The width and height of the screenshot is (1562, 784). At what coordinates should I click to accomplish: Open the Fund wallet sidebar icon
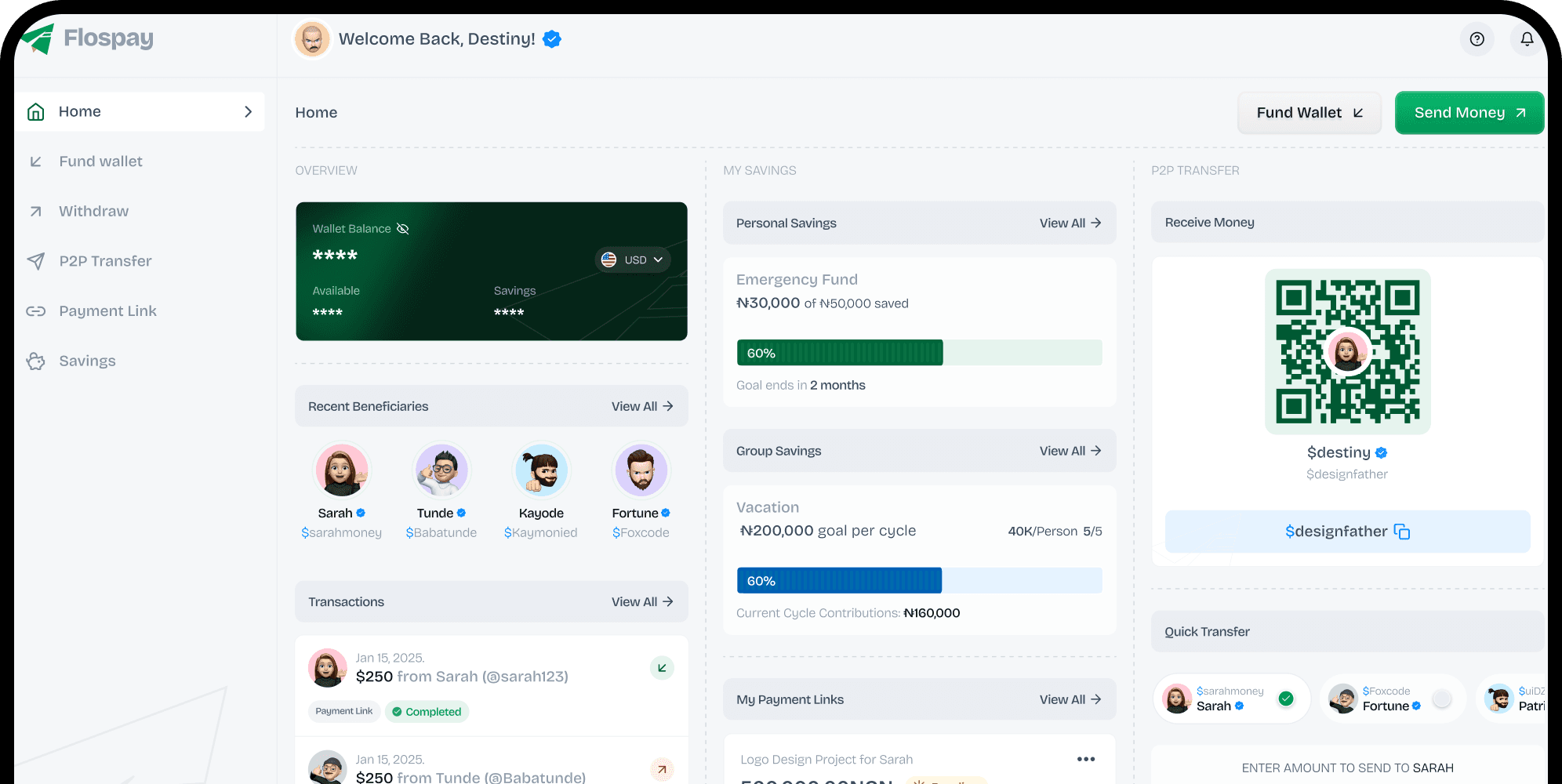tap(36, 161)
